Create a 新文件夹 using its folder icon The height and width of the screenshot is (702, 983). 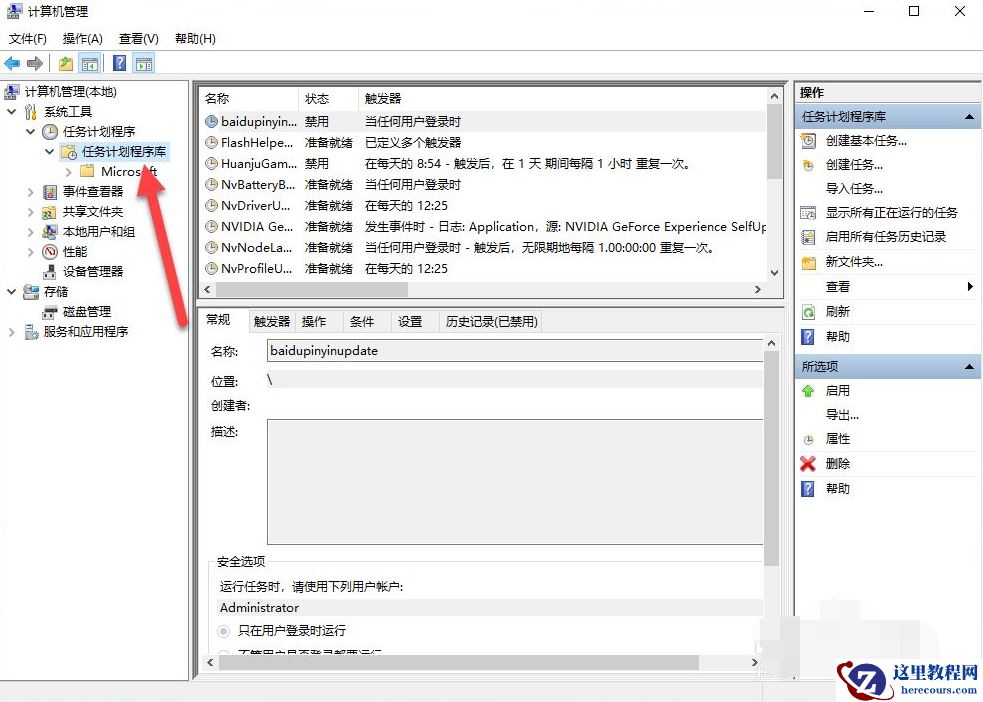[x=811, y=262]
